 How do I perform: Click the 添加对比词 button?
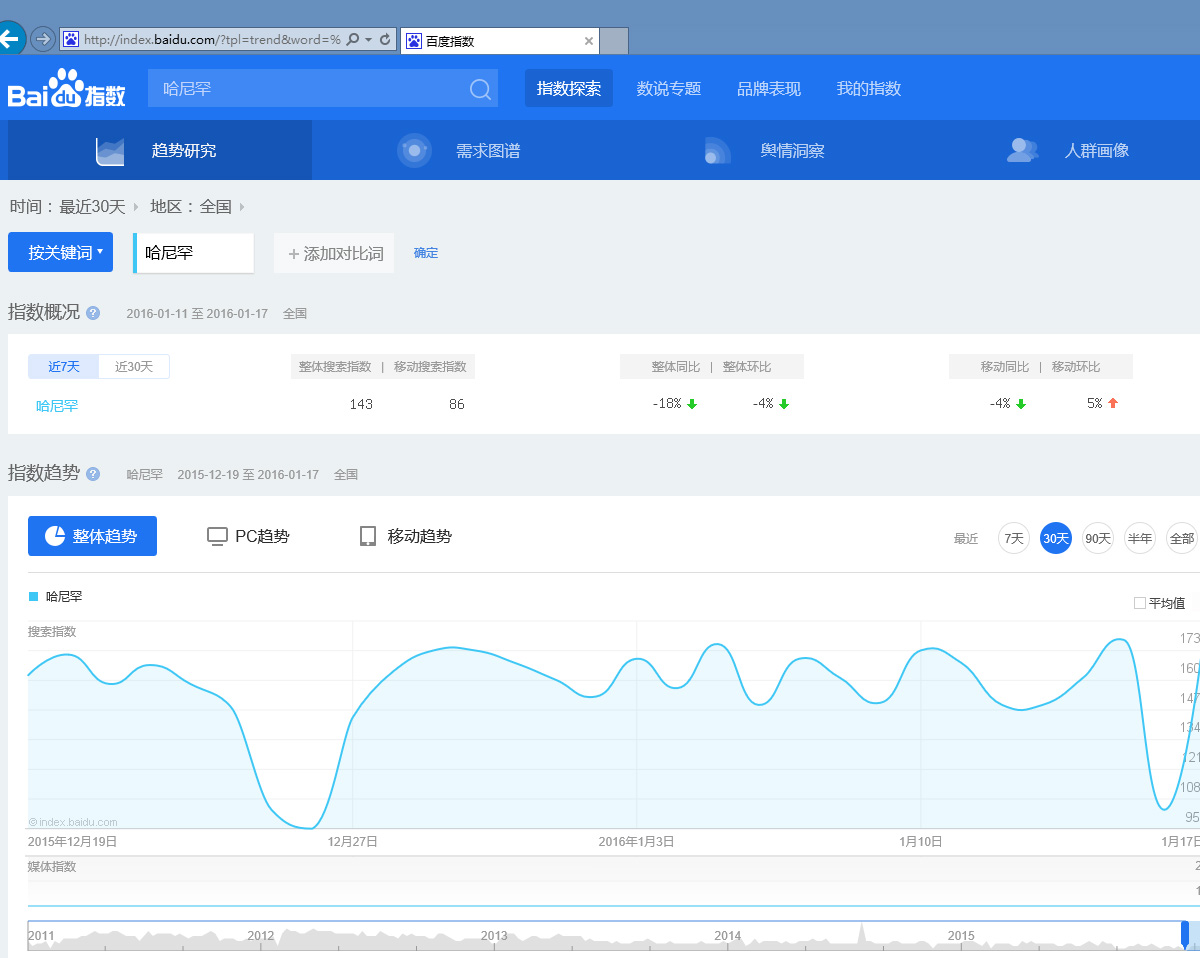tap(334, 254)
